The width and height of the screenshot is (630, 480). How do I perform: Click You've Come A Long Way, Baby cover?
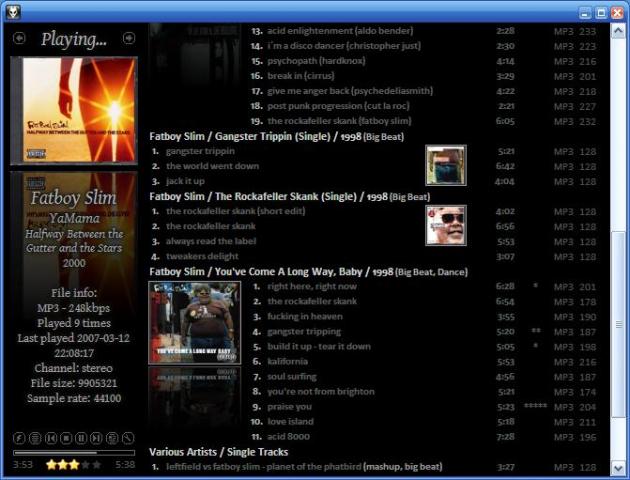coord(195,323)
